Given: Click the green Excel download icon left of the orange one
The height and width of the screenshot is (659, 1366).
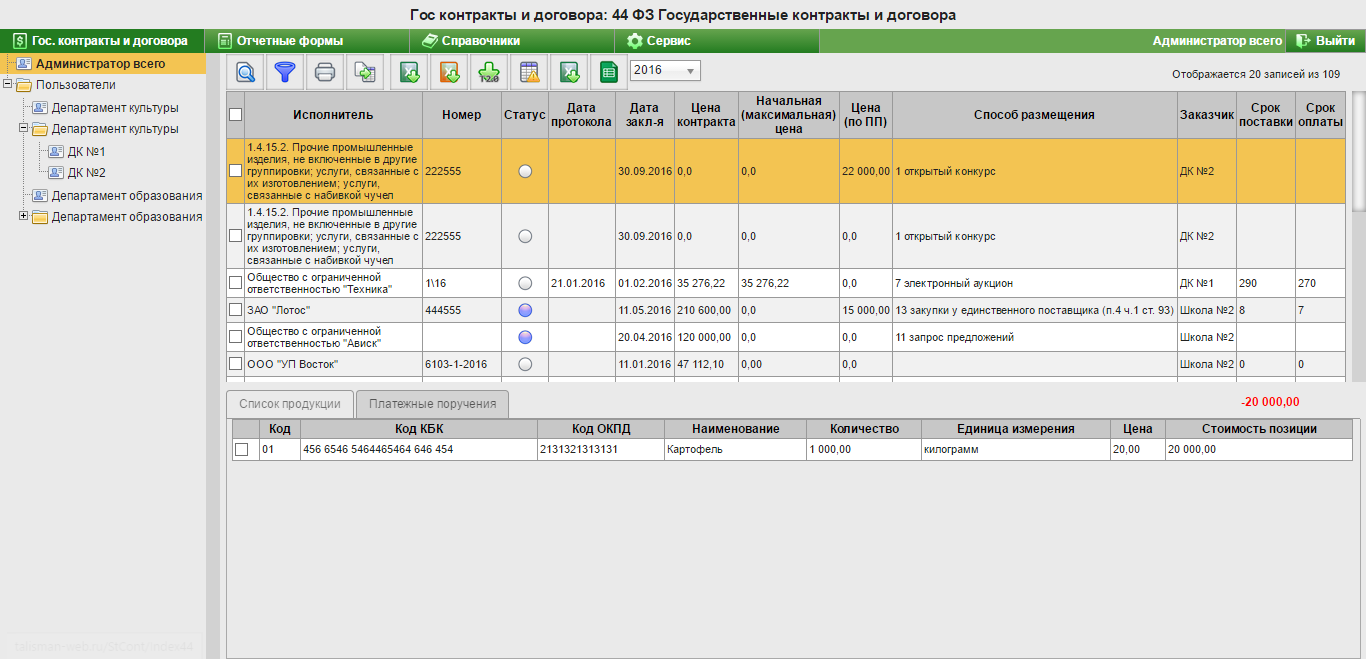Looking at the screenshot, I should pyautogui.click(x=409, y=71).
